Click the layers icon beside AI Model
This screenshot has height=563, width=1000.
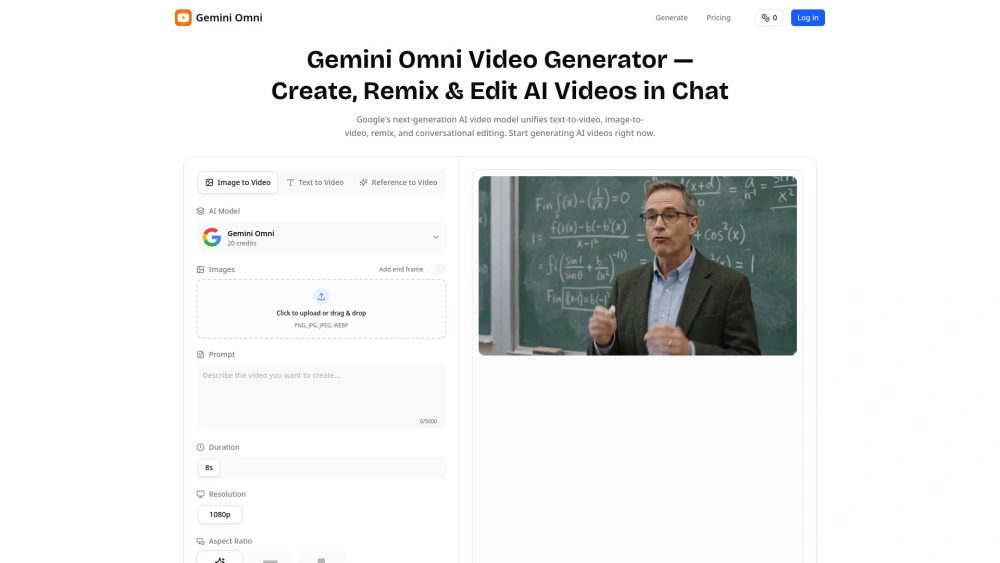click(x=200, y=211)
